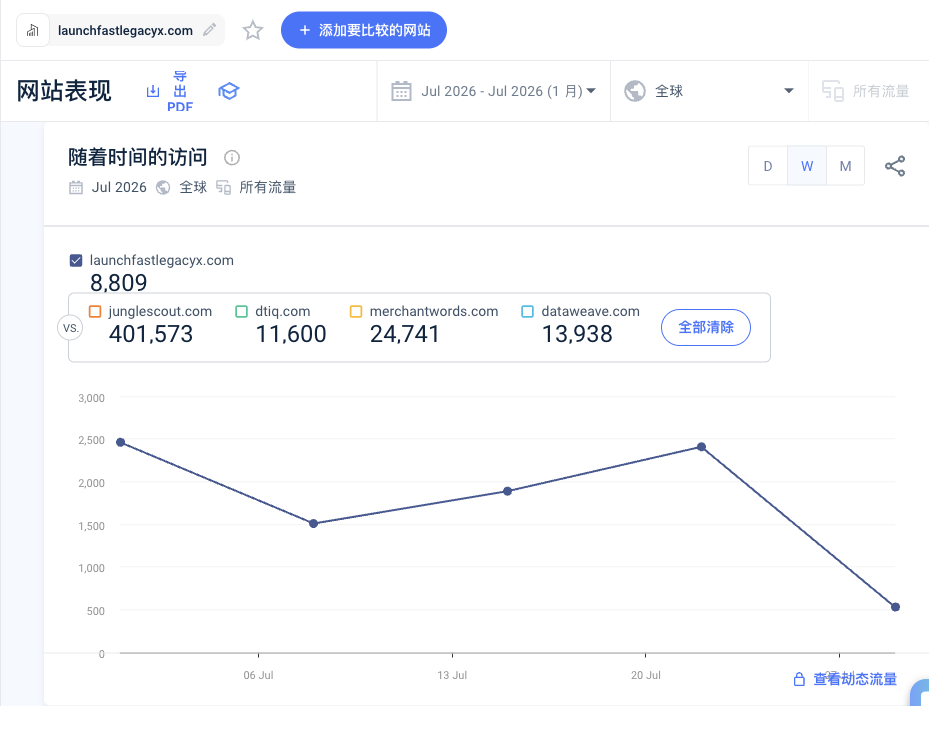Edit the domain with the pencil icon
Screen dimensions: 929x742
pyautogui.click(x=209, y=30)
